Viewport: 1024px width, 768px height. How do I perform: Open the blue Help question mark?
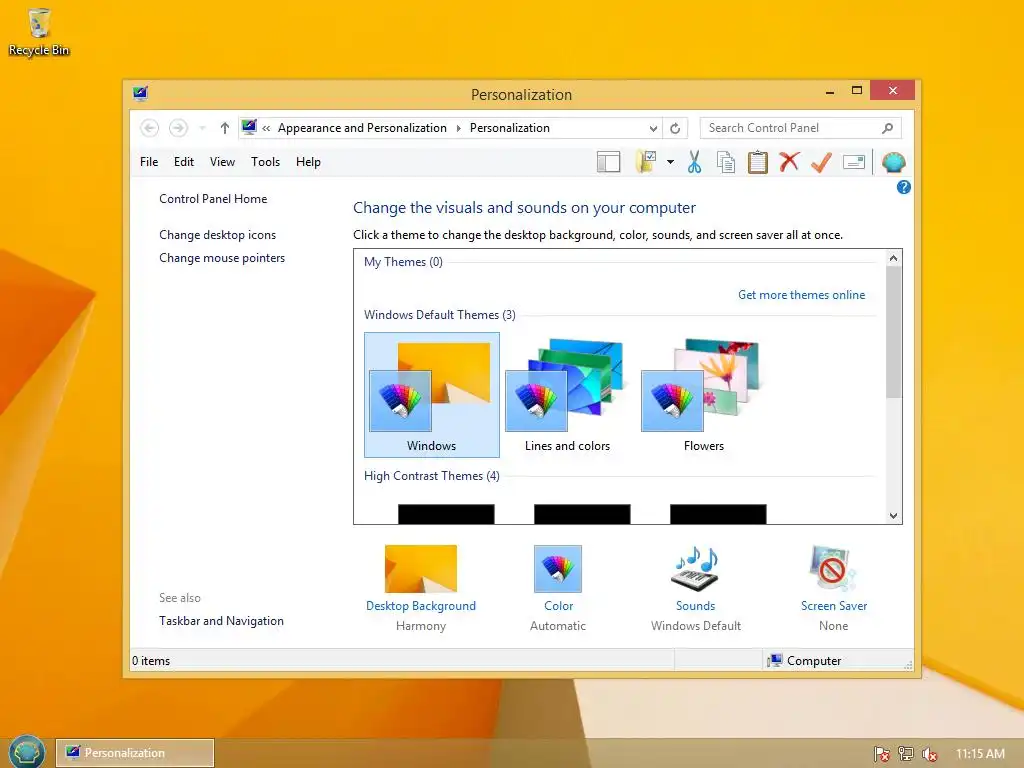(x=904, y=187)
